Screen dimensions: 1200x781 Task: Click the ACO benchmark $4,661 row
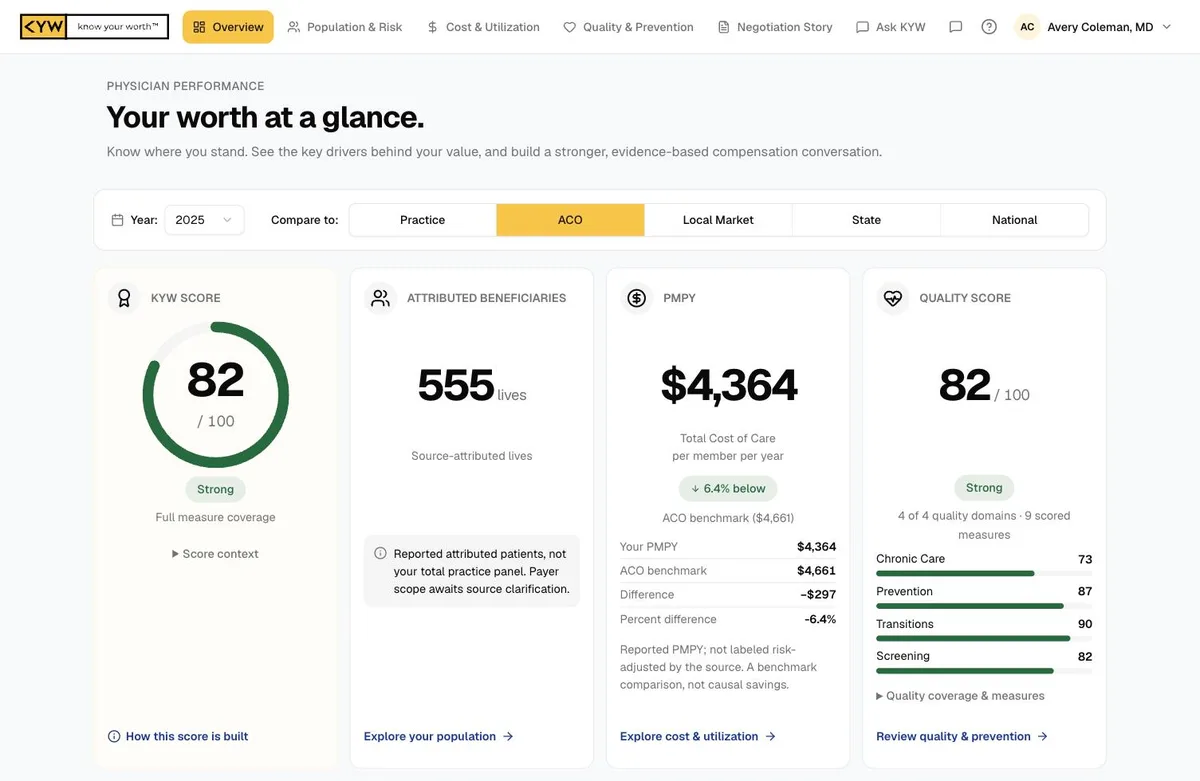tap(728, 571)
